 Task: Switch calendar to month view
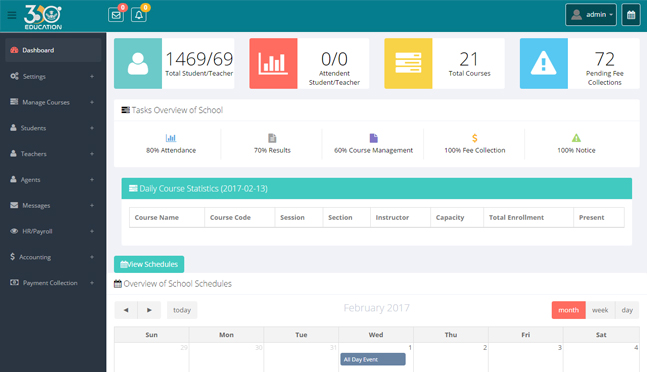(569, 310)
